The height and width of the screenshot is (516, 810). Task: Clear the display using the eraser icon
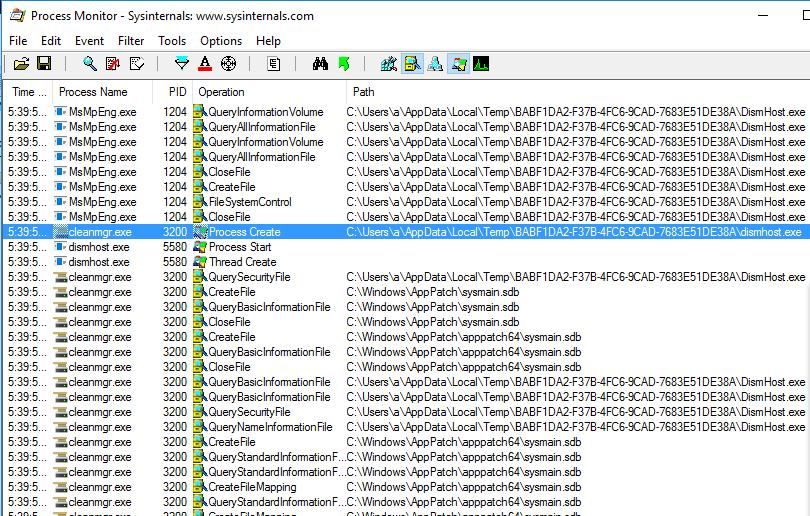coord(136,64)
